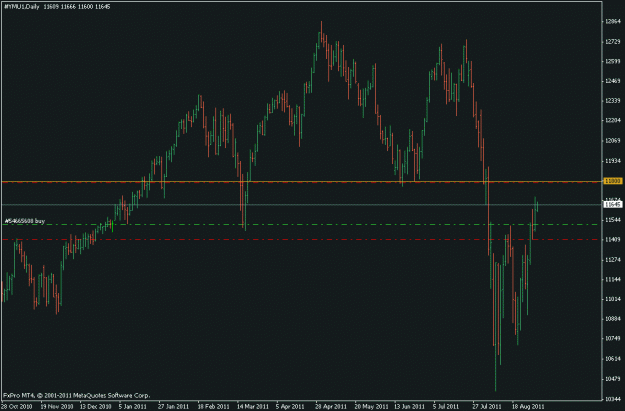The image size is (625, 411).
Task: Click the 5 Apr 2011 date label
Action: (290, 407)
